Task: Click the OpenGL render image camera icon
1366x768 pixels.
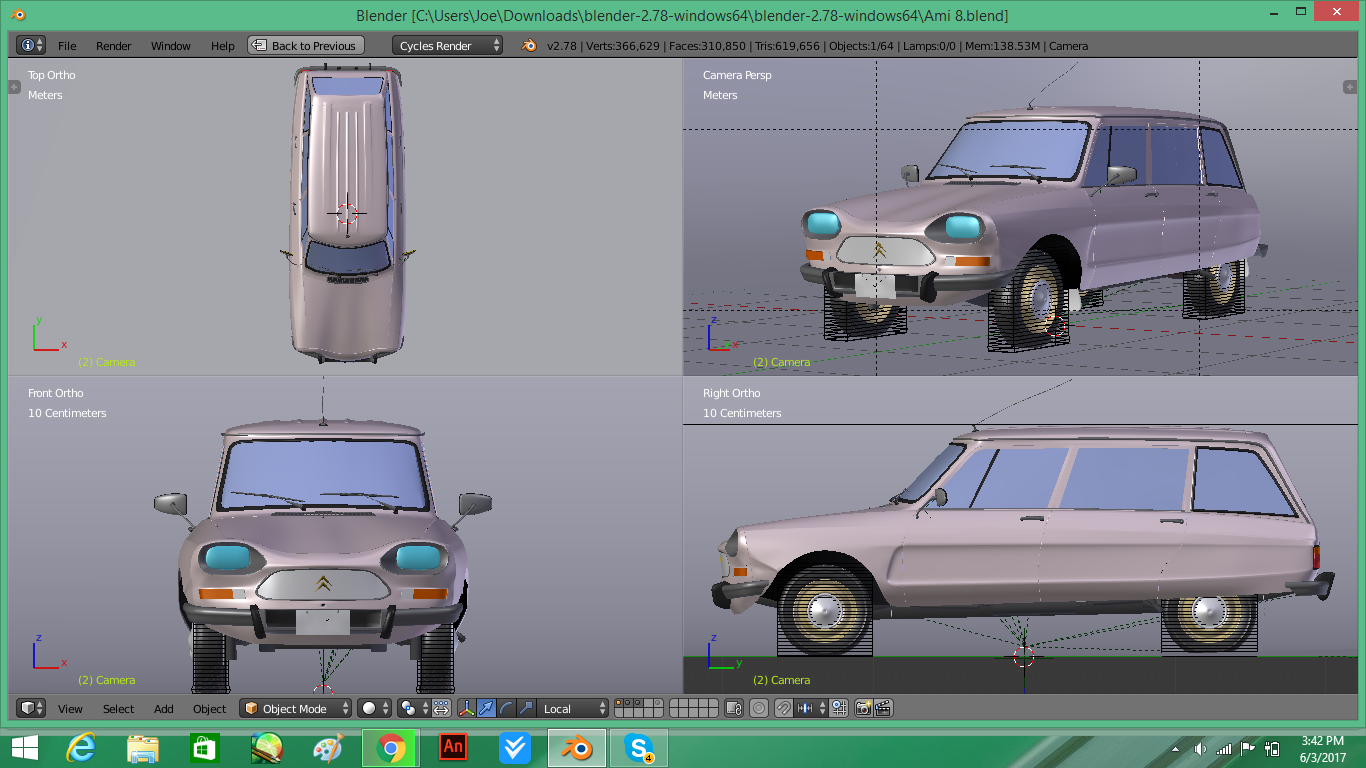Action: point(863,708)
